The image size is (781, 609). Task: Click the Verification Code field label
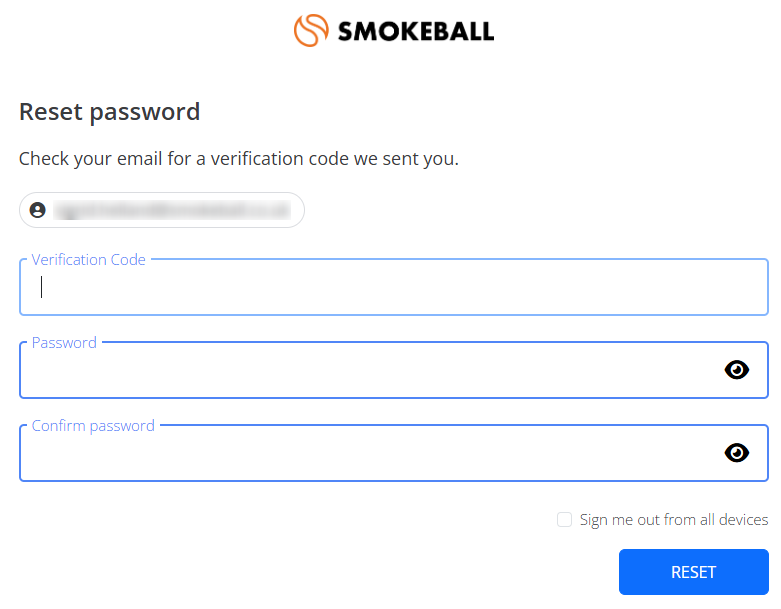point(89,259)
